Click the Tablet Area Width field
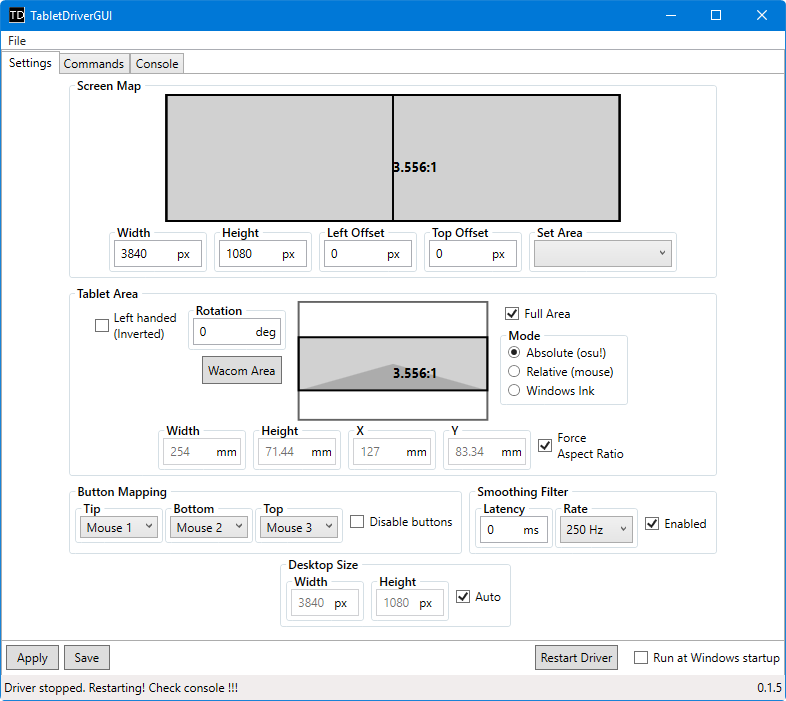Image resolution: width=786 pixels, height=701 pixels. [x=202, y=452]
